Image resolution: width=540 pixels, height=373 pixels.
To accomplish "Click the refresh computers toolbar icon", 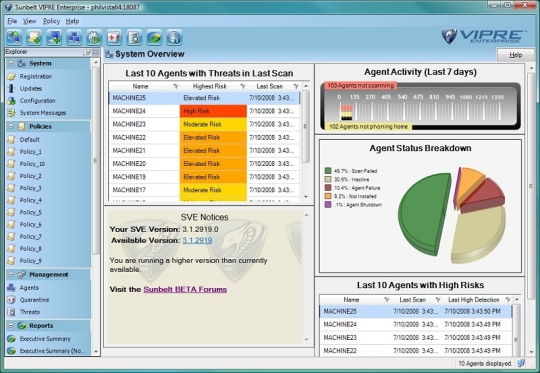I will tap(14, 37).
